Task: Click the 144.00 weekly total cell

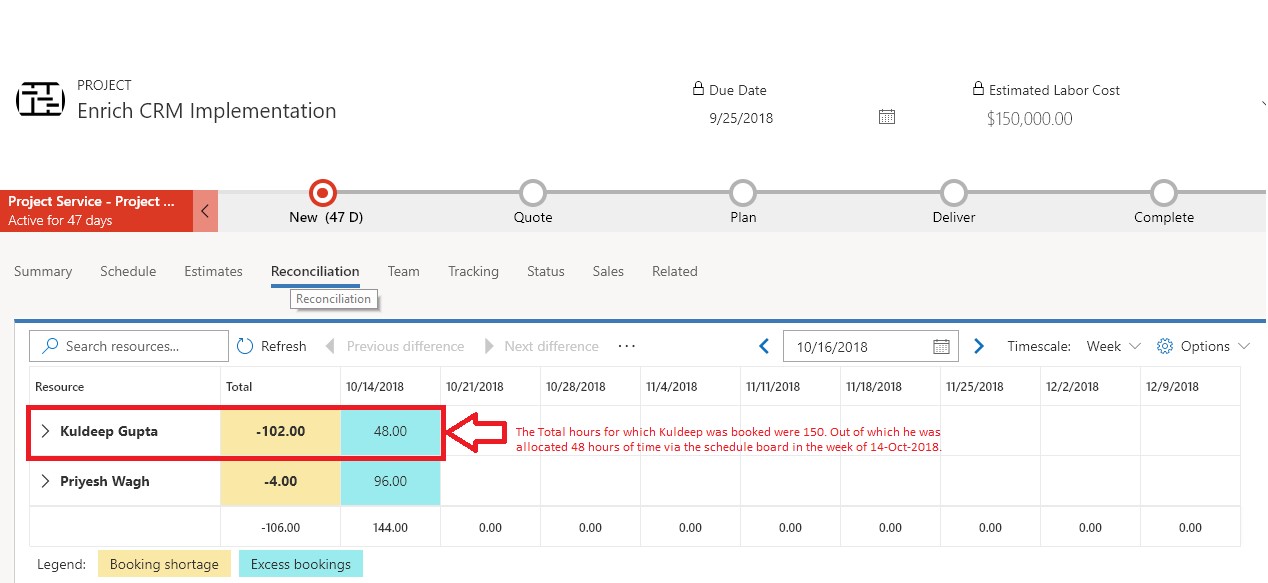Action: coord(390,527)
